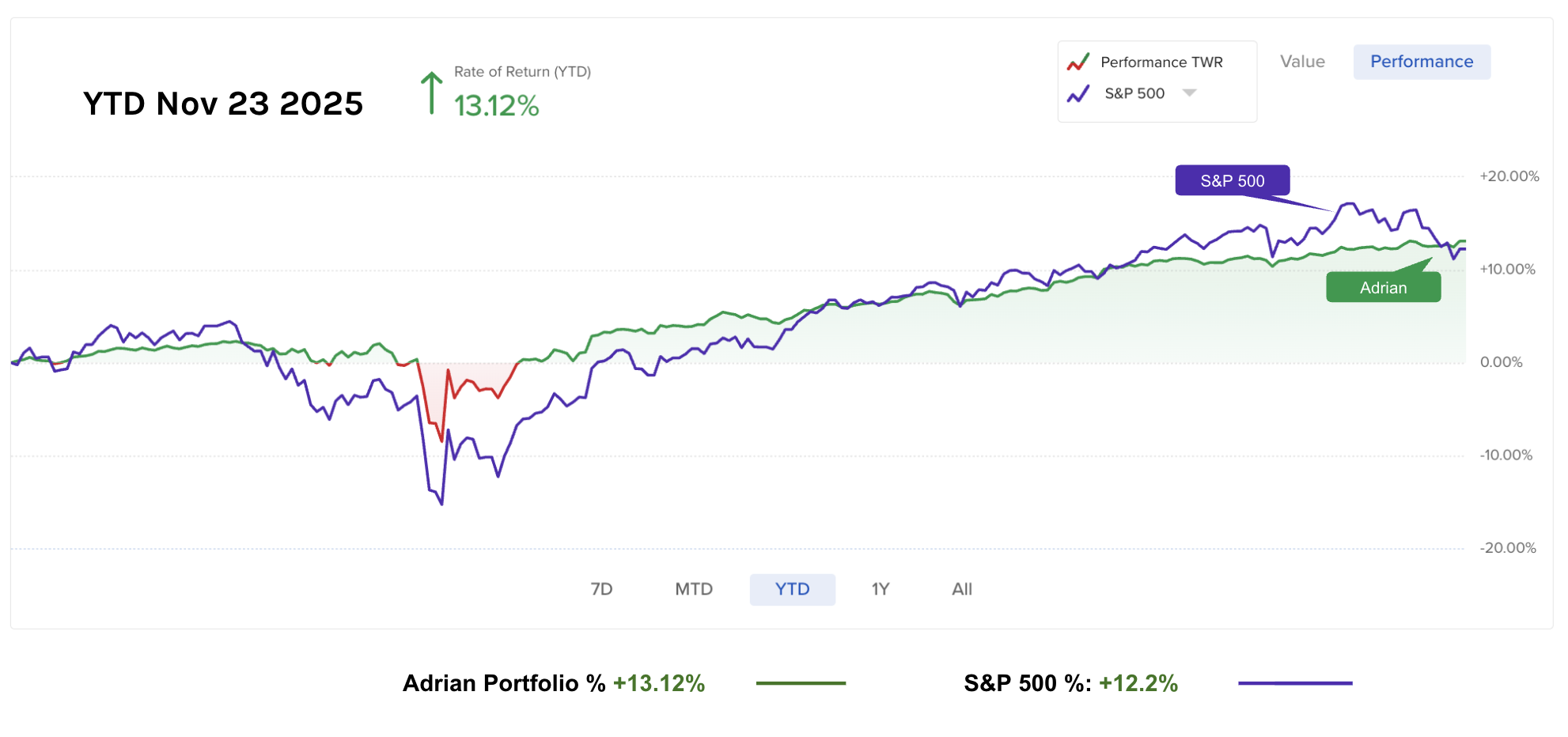The width and height of the screenshot is (1568, 737).
Task: Click the purple S&P 500 legend line icon
Action: 1078,94
